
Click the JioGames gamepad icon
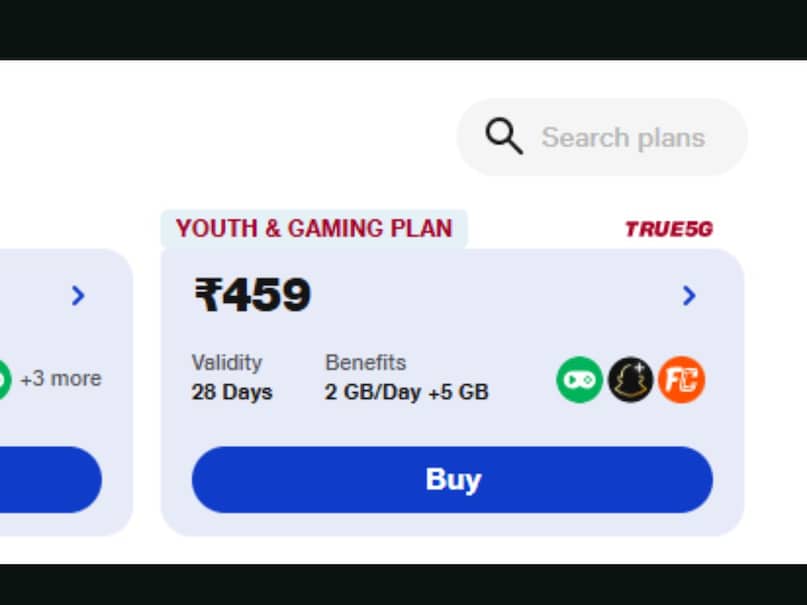[578, 378]
